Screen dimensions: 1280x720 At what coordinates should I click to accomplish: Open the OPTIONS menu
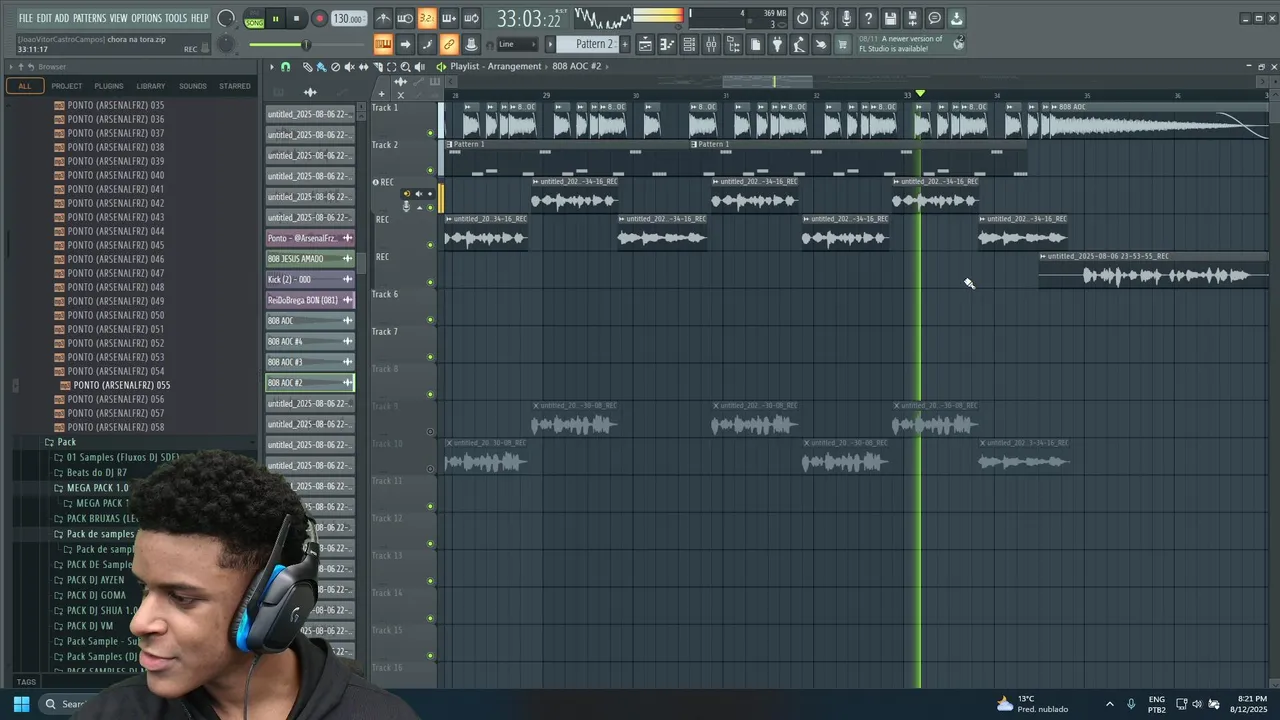coord(146,18)
